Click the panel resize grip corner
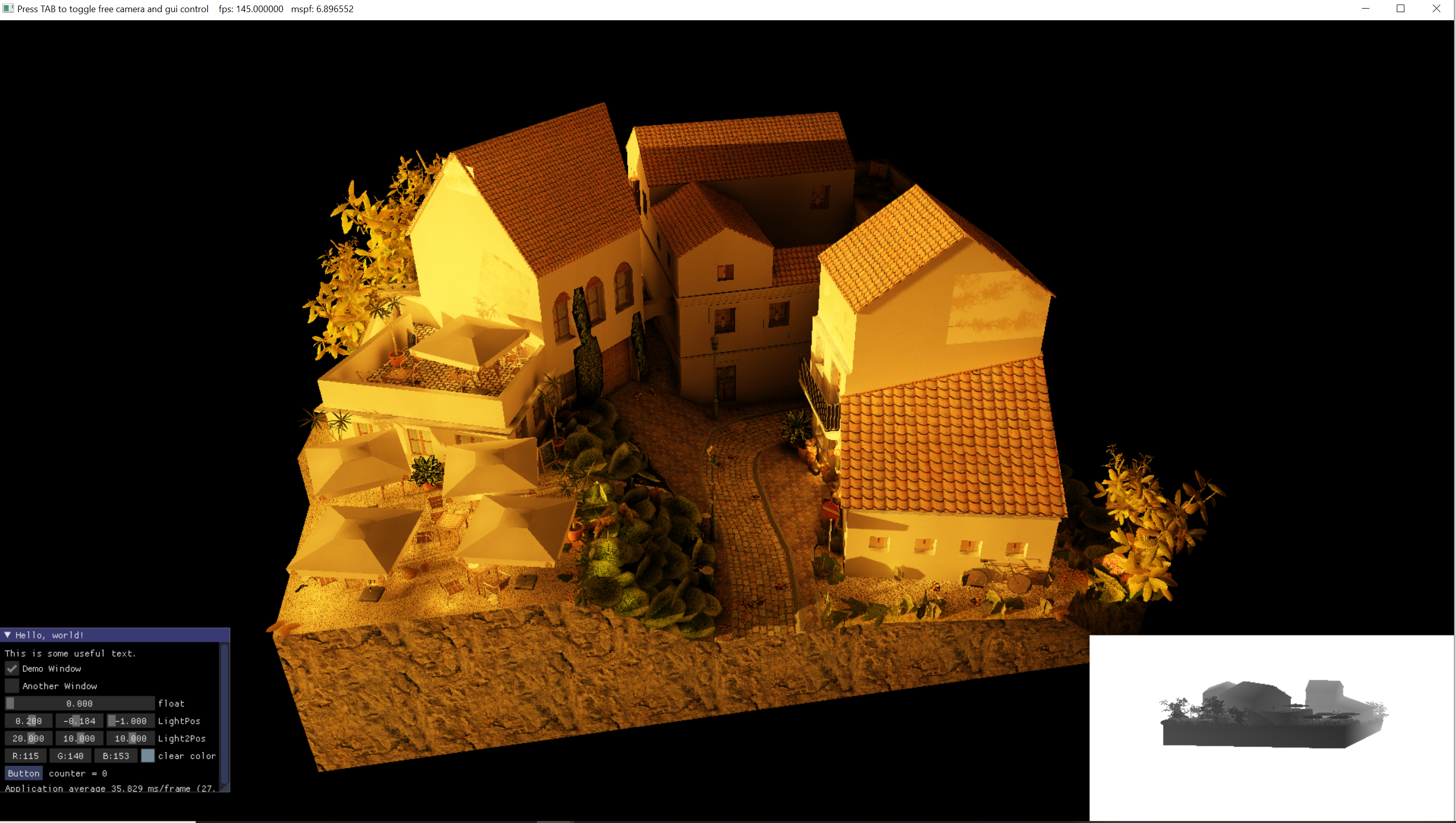 [226, 788]
